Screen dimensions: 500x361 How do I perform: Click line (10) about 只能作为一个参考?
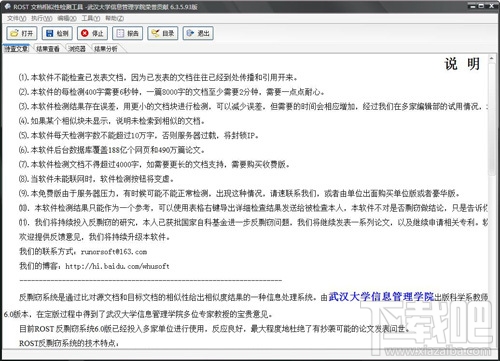253,208
